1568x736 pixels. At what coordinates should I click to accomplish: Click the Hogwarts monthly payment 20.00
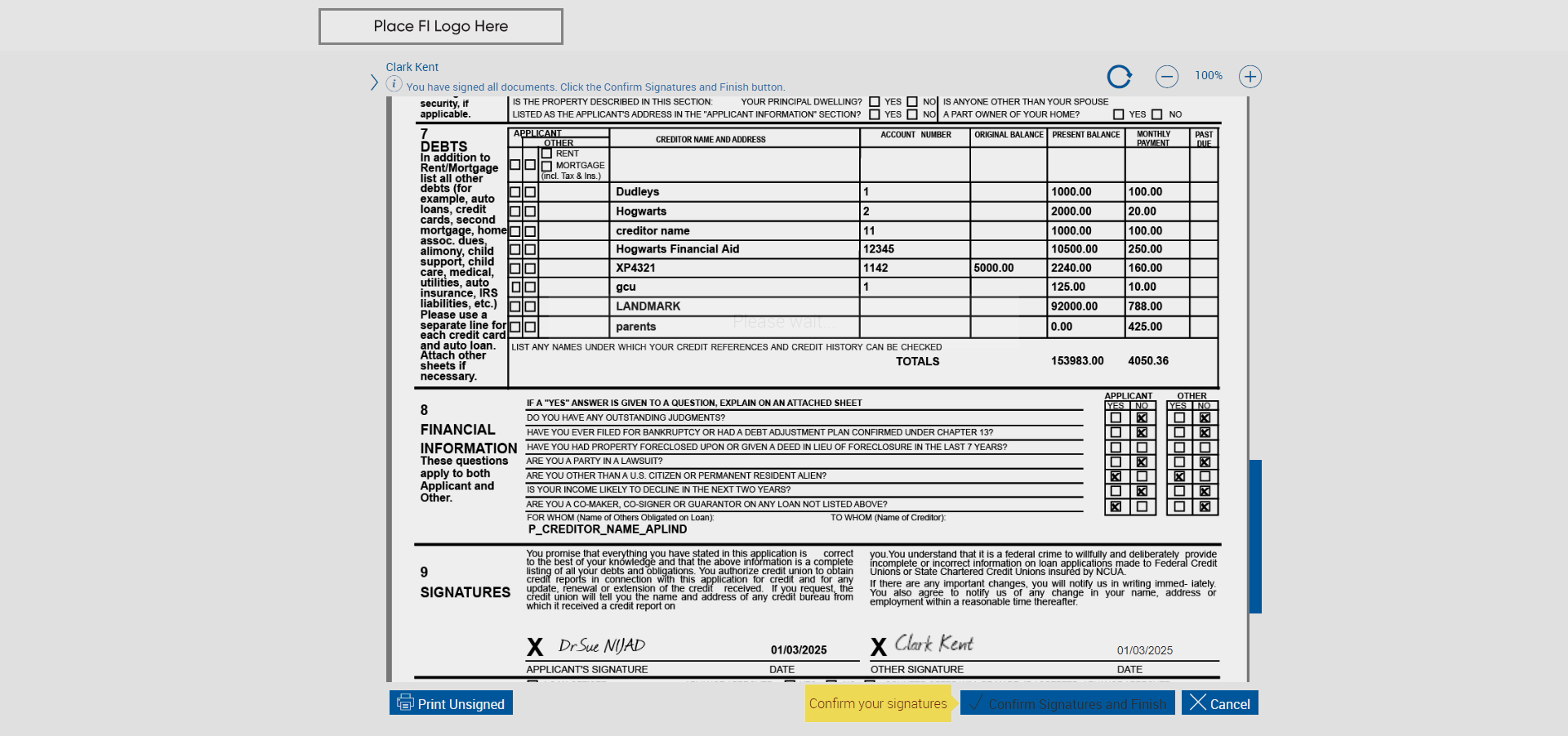click(x=1142, y=212)
